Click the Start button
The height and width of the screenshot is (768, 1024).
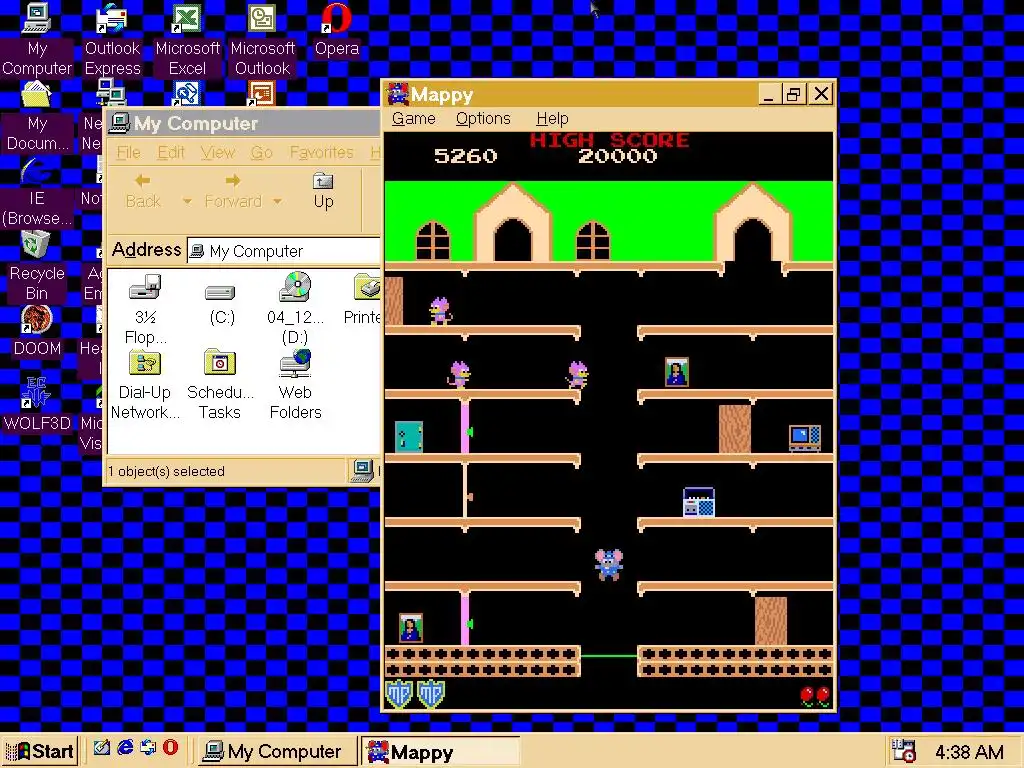(40, 751)
